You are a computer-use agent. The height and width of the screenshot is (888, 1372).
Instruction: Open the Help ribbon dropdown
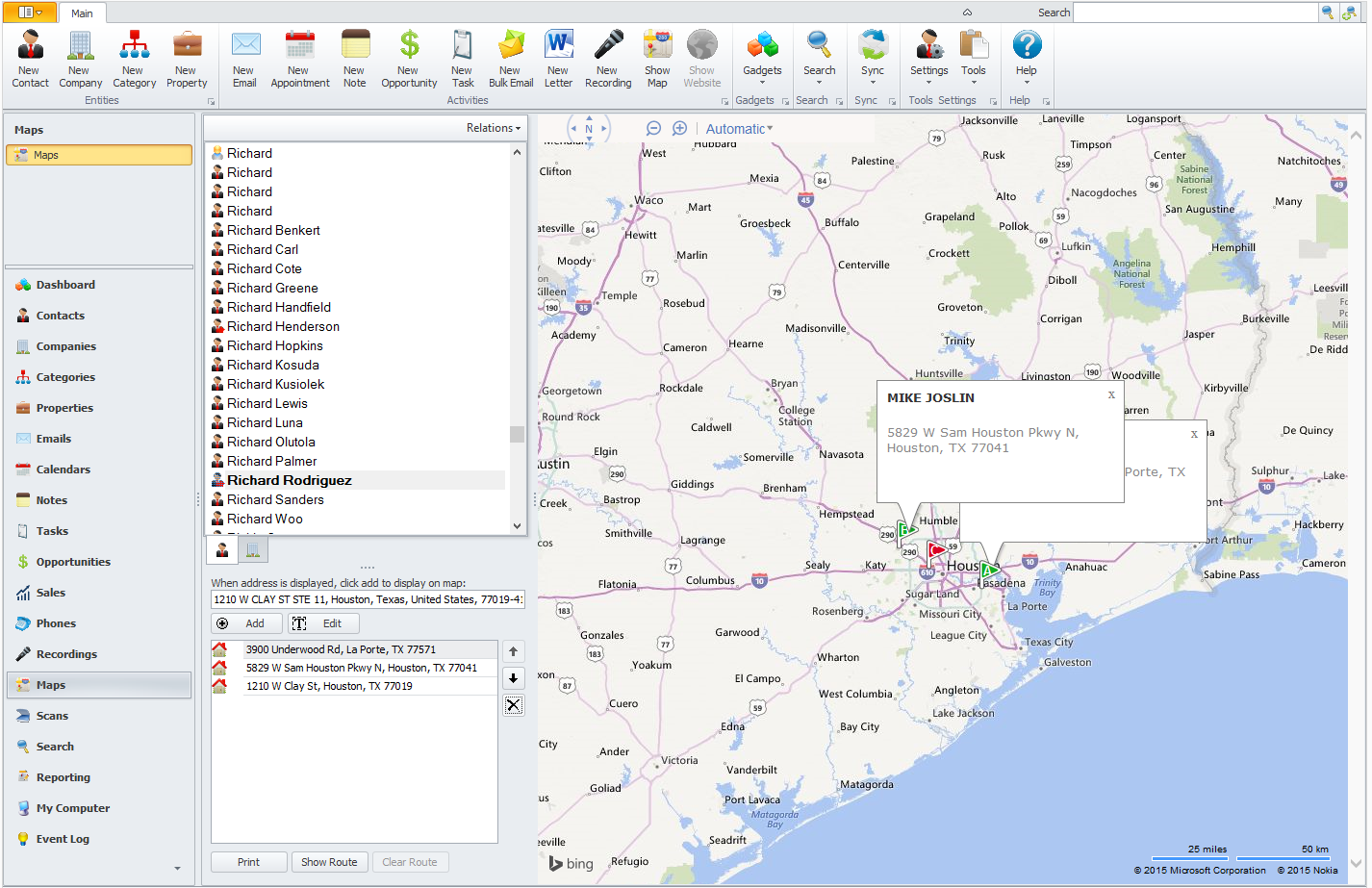(1027, 59)
